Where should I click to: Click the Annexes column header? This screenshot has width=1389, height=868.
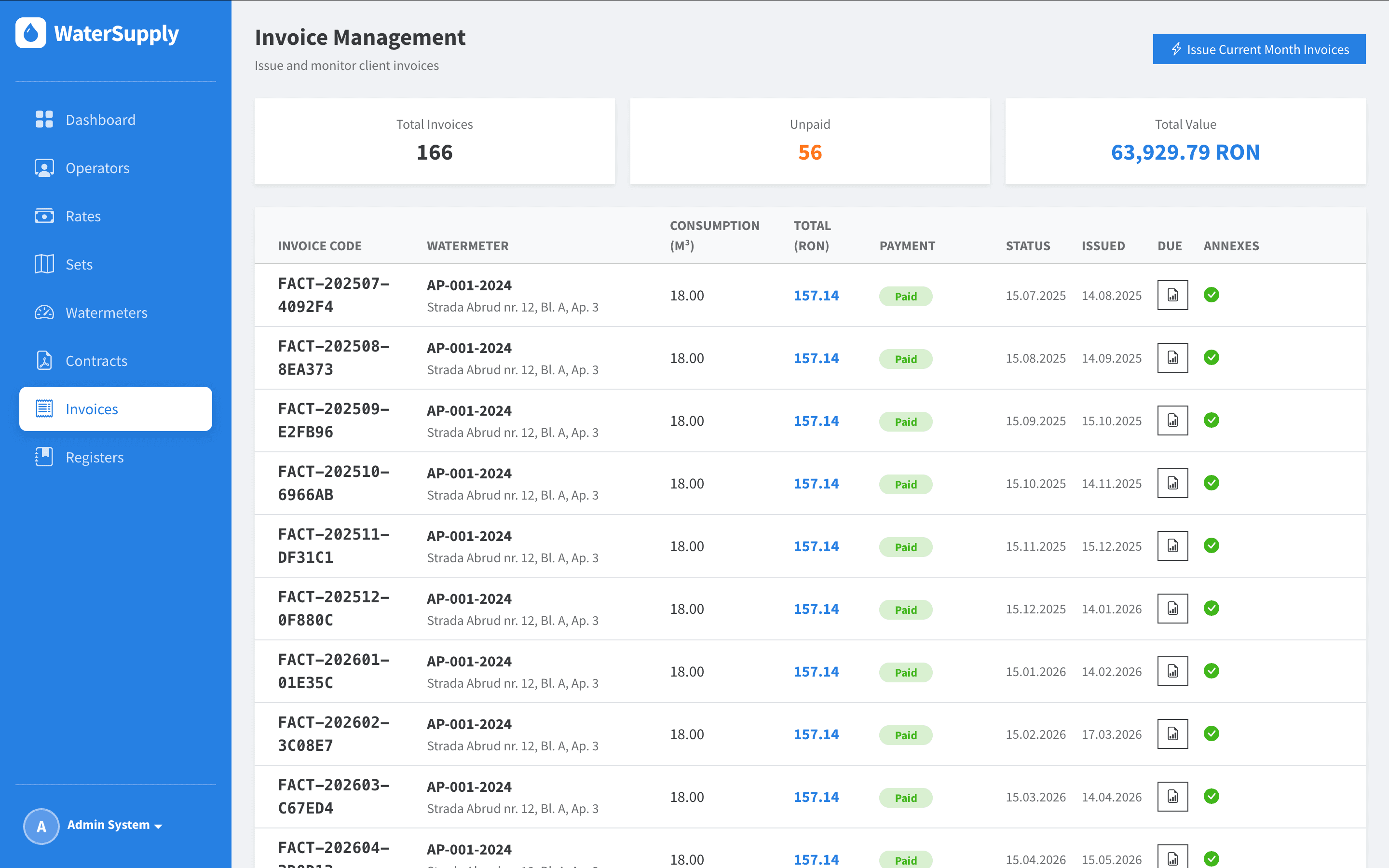[x=1231, y=246]
